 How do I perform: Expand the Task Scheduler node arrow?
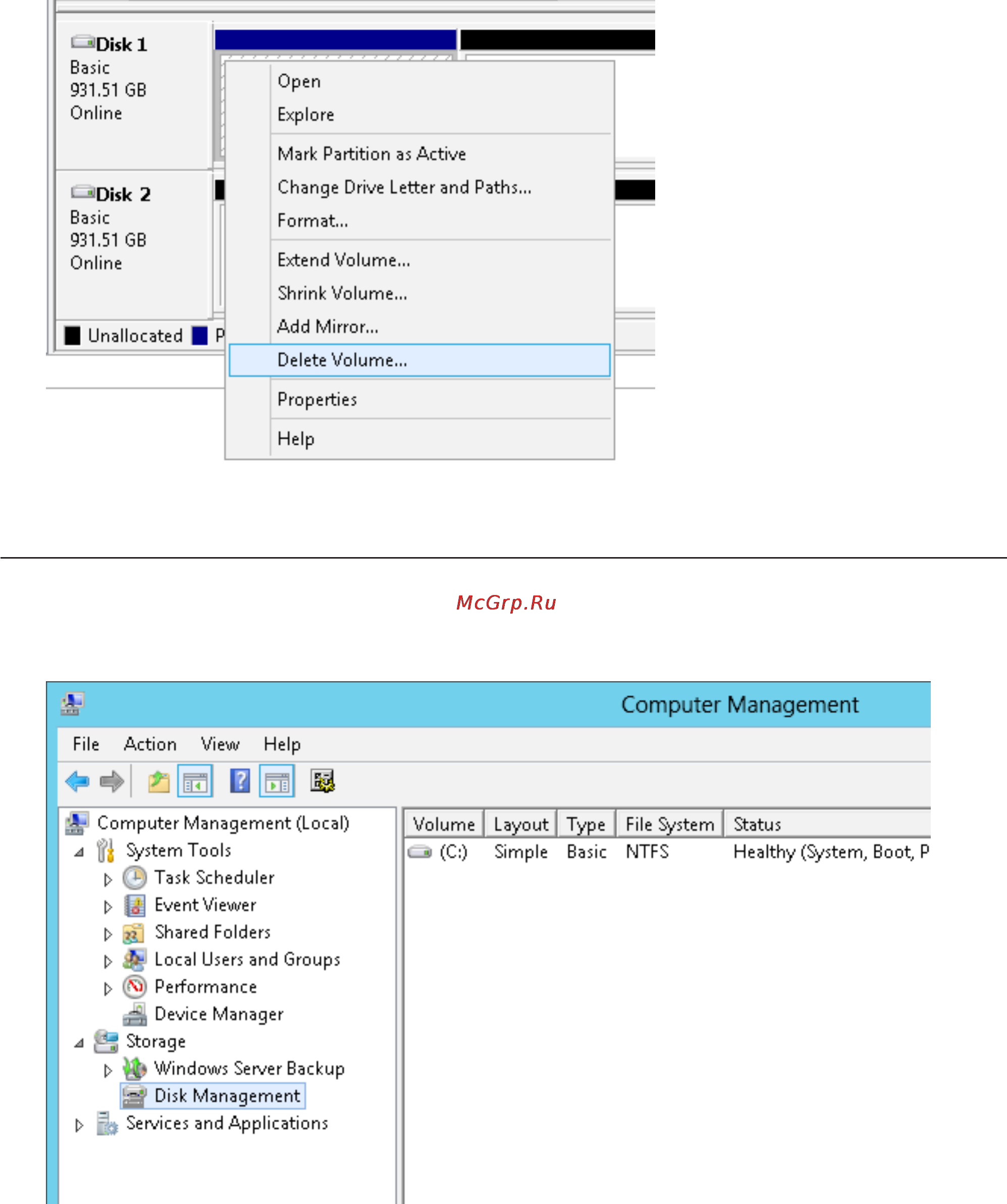(108, 880)
